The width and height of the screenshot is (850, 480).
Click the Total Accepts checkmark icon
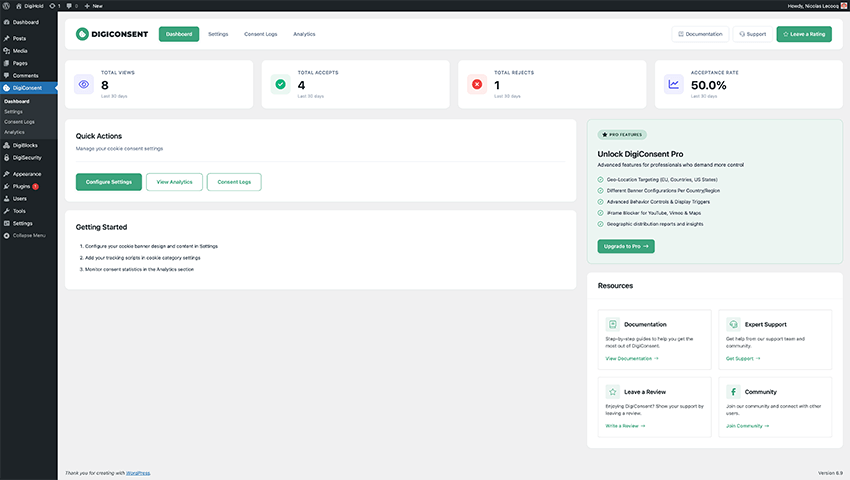pos(281,85)
